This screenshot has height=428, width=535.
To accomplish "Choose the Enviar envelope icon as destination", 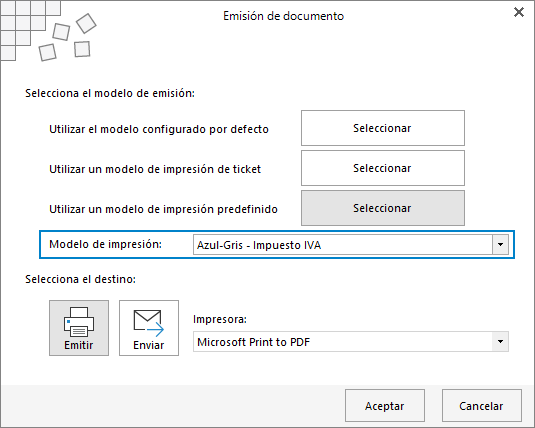I will point(149,328).
